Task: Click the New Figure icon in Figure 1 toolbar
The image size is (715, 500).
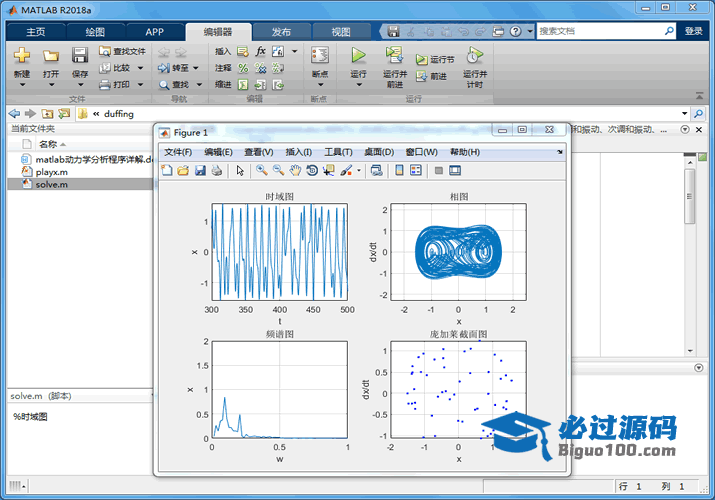Action: click(167, 170)
